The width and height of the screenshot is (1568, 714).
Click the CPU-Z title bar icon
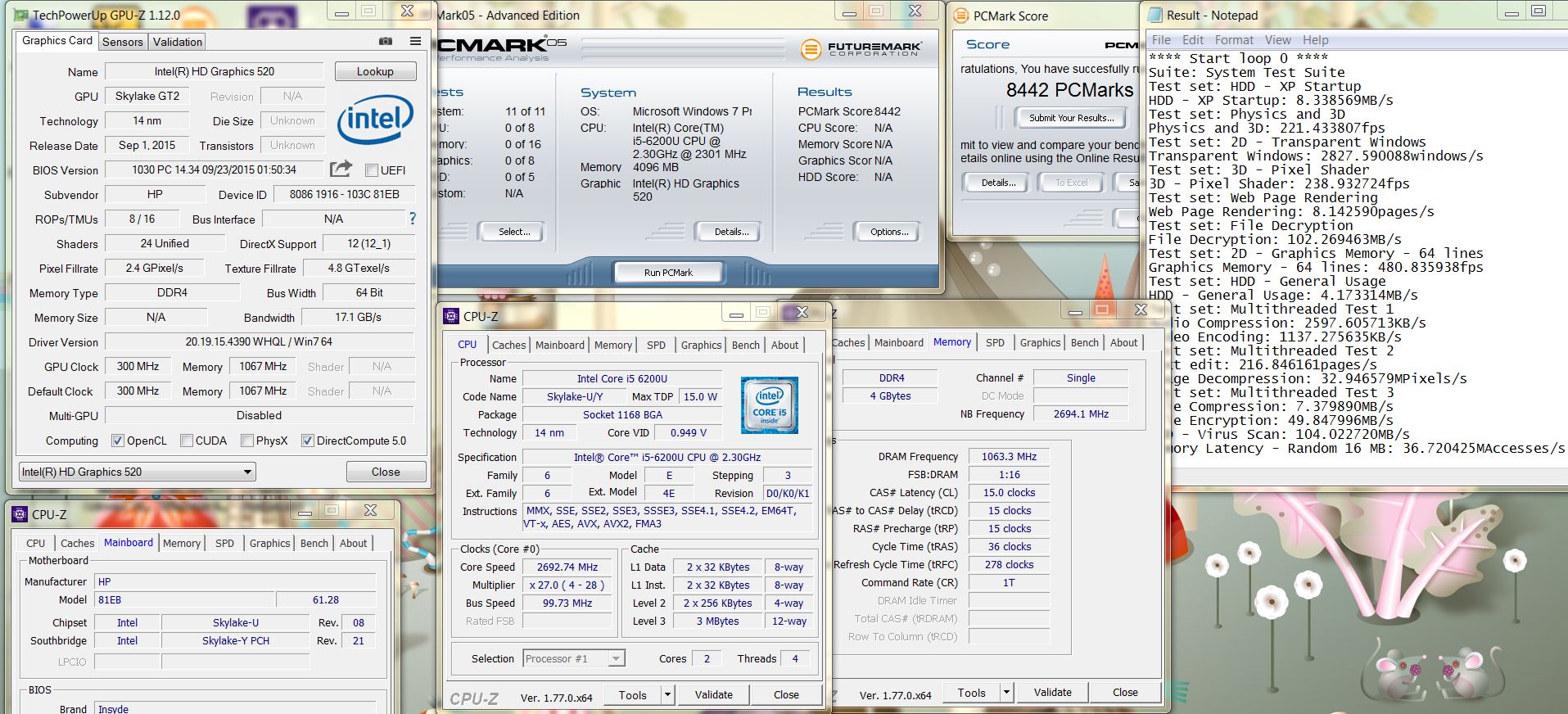point(450,316)
